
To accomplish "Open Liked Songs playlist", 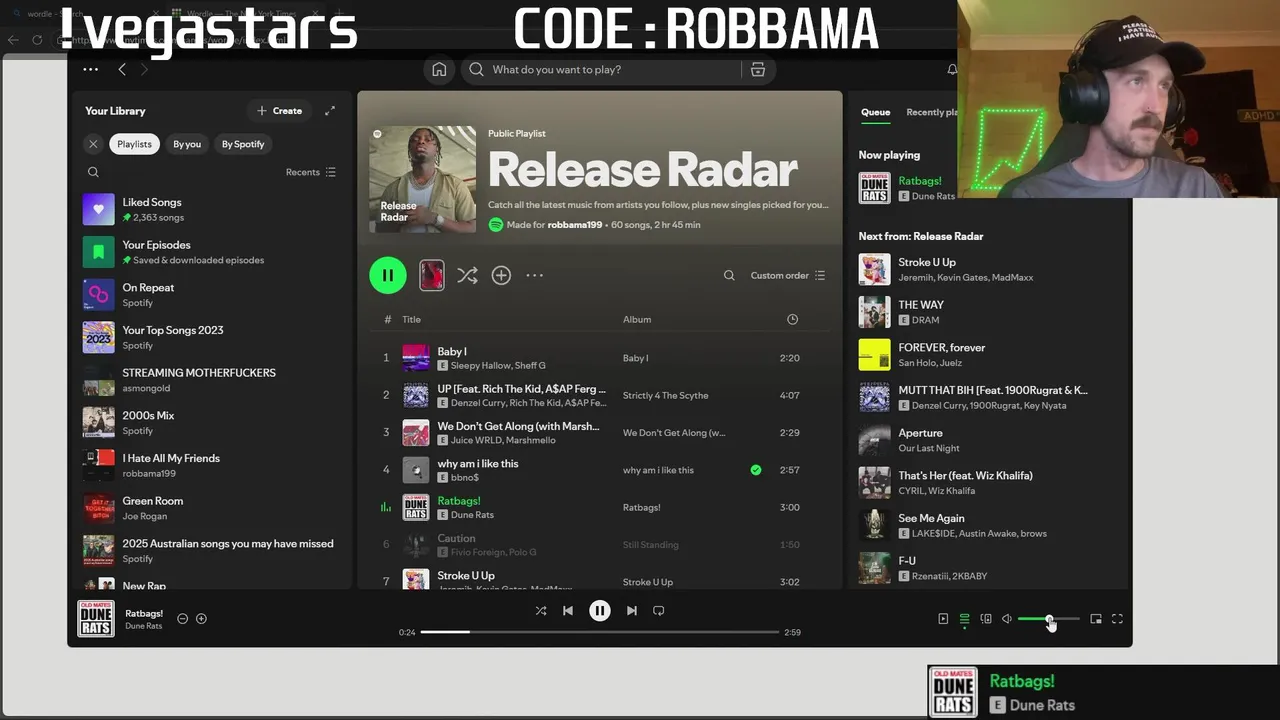I will (210, 209).
